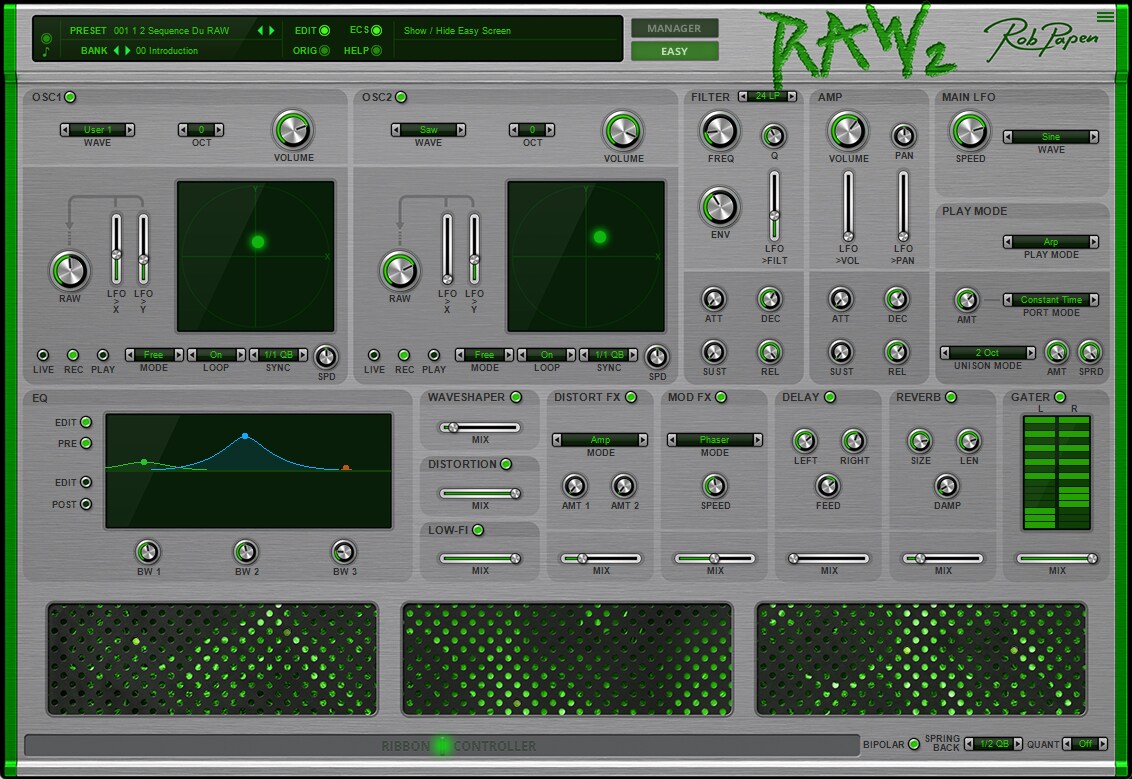Toggle the Delay effect
Image resolution: width=1132 pixels, height=779 pixels.
pyautogui.click(x=830, y=397)
